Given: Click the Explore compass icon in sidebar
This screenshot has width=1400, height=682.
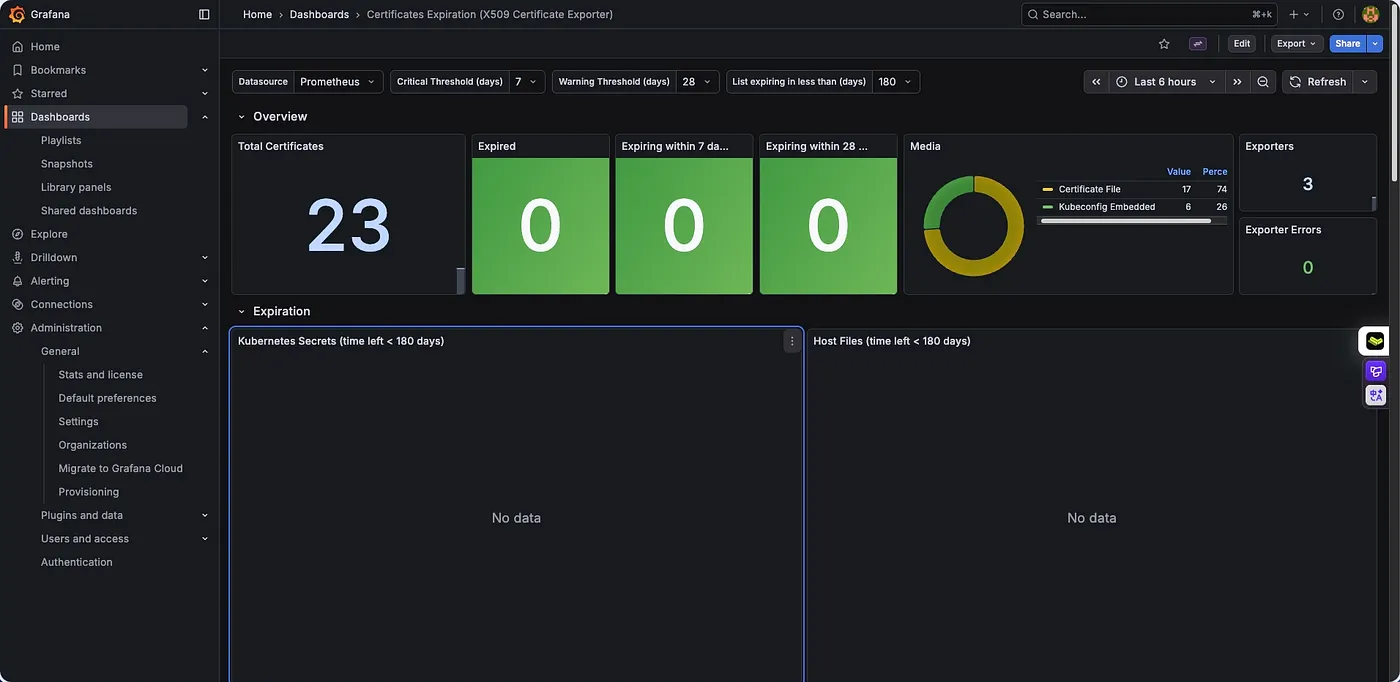Looking at the screenshot, I should tap(17, 234).
